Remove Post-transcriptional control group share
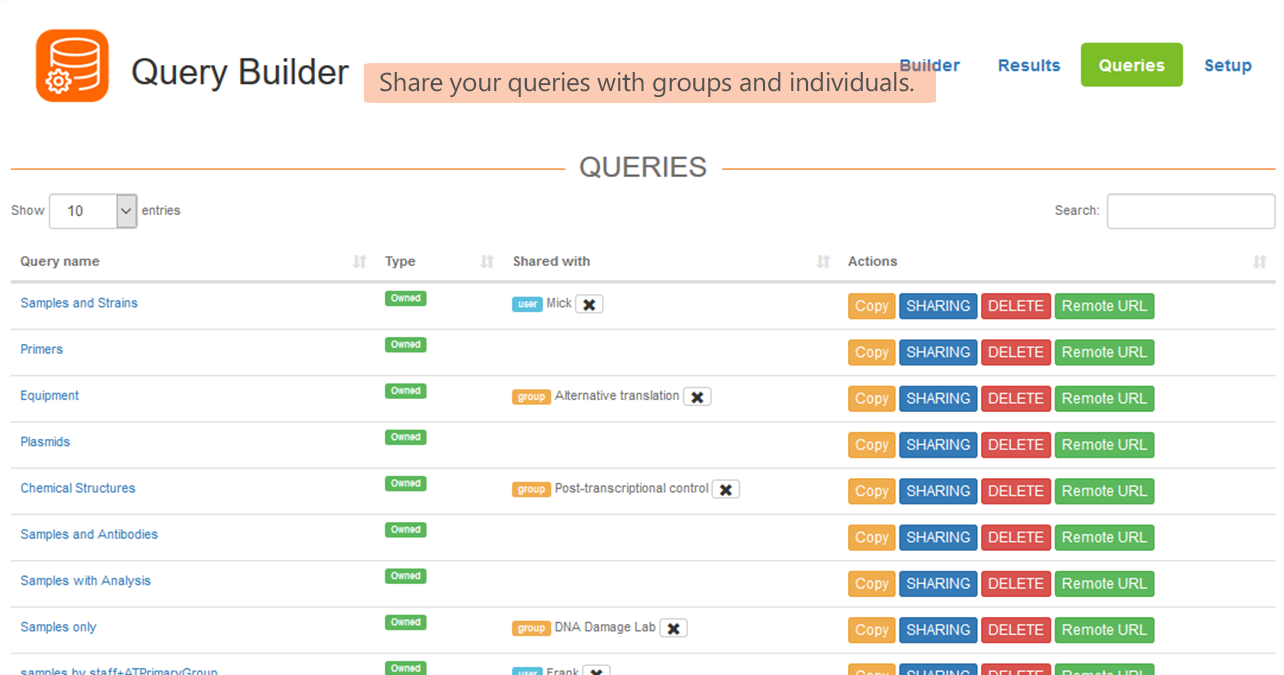 (x=726, y=489)
